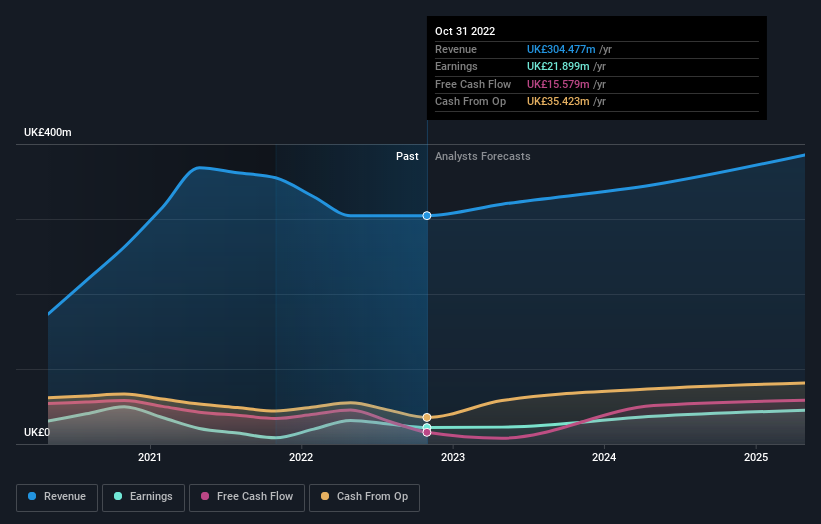
Task: Click the Free Cash Flow label in tooltip
Action: [473, 84]
